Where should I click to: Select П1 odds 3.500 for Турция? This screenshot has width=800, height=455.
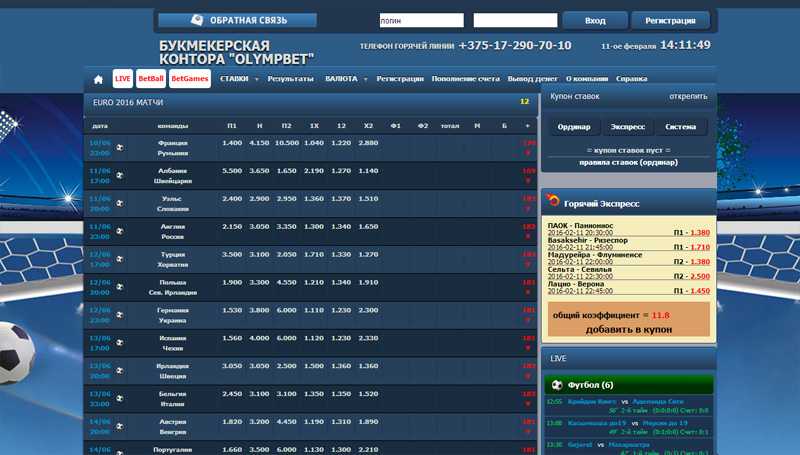point(232,255)
